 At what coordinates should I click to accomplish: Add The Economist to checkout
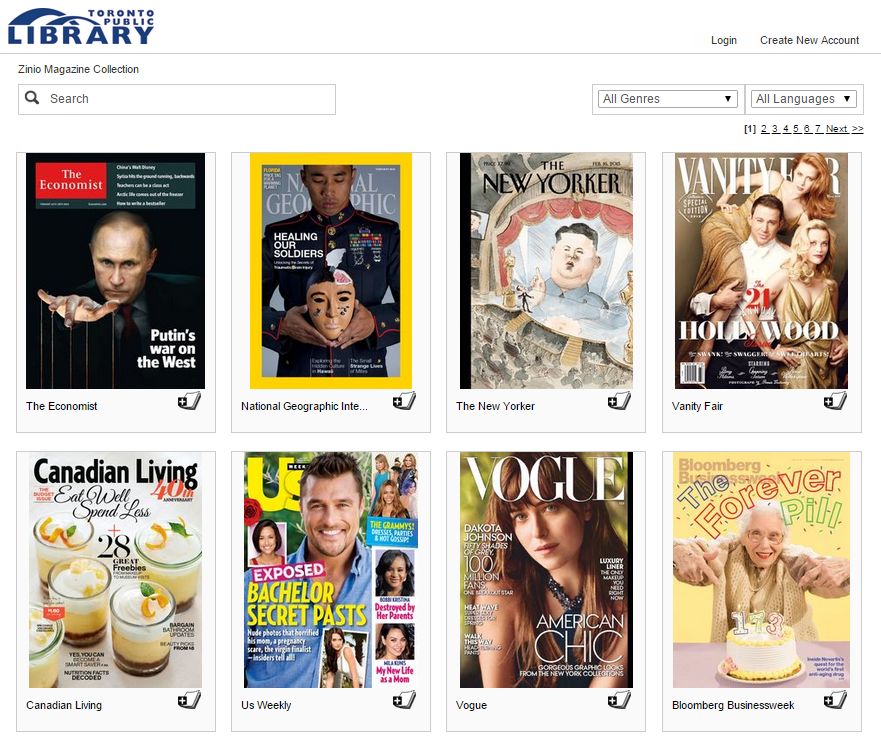(189, 401)
